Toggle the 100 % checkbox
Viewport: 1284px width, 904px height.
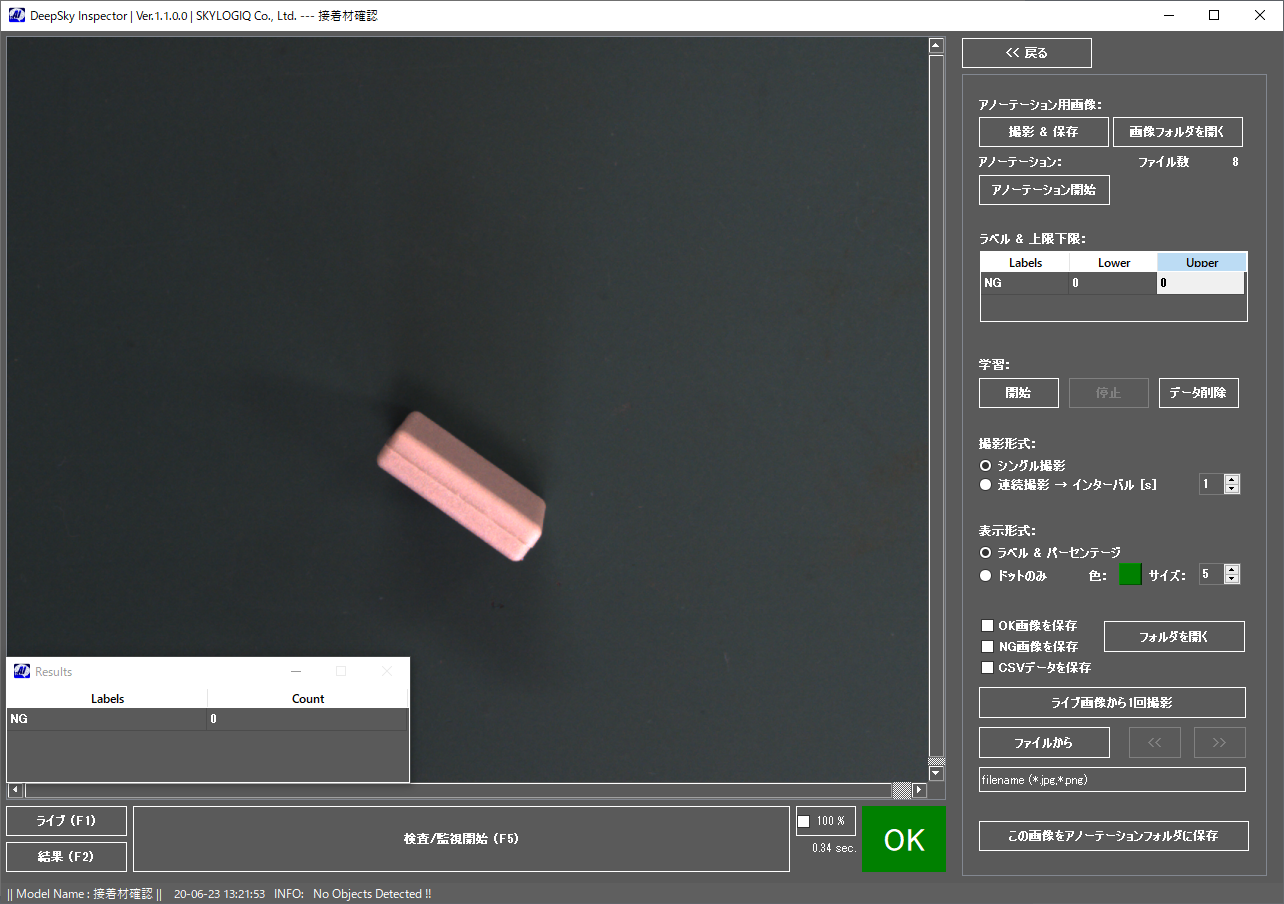click(x=804, y=822)
